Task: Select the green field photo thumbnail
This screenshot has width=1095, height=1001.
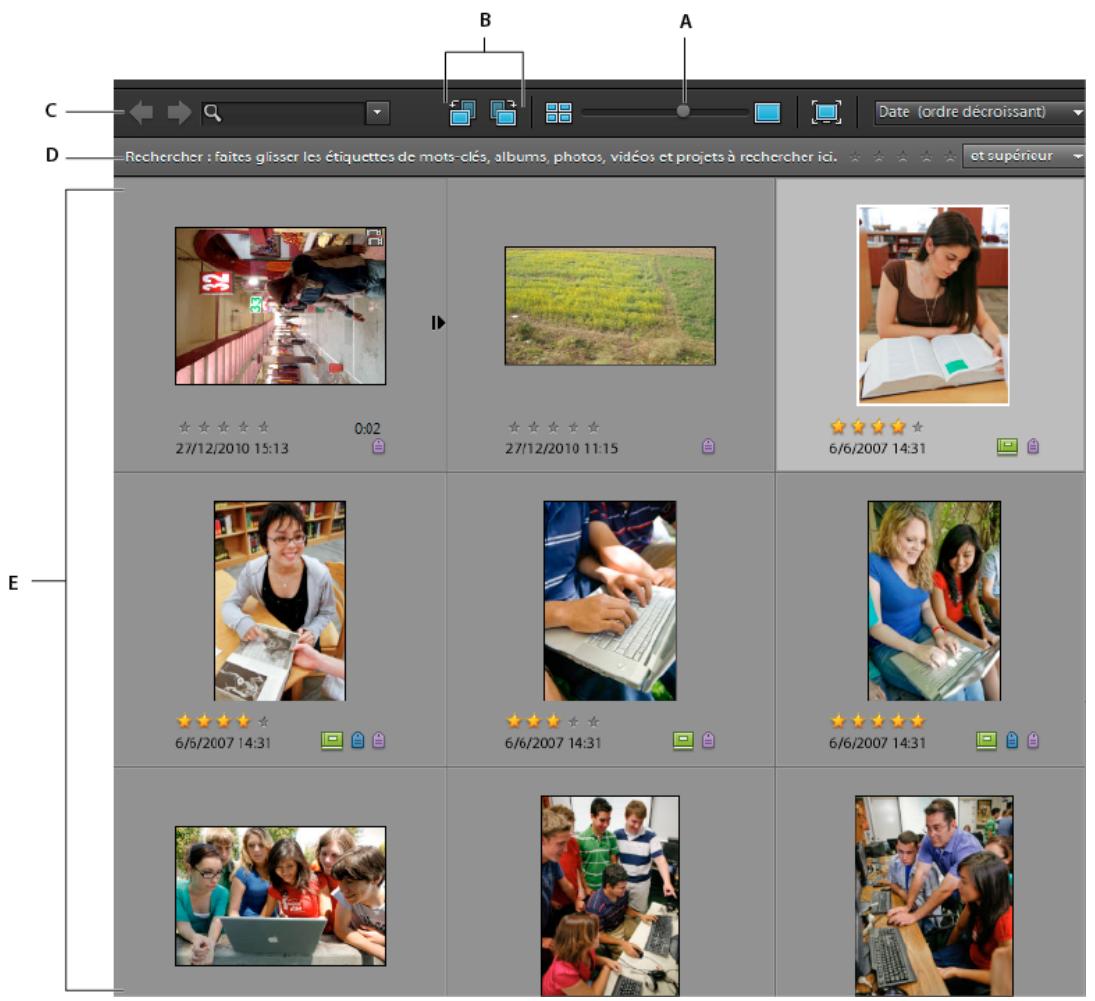Action: click(610, 306)
